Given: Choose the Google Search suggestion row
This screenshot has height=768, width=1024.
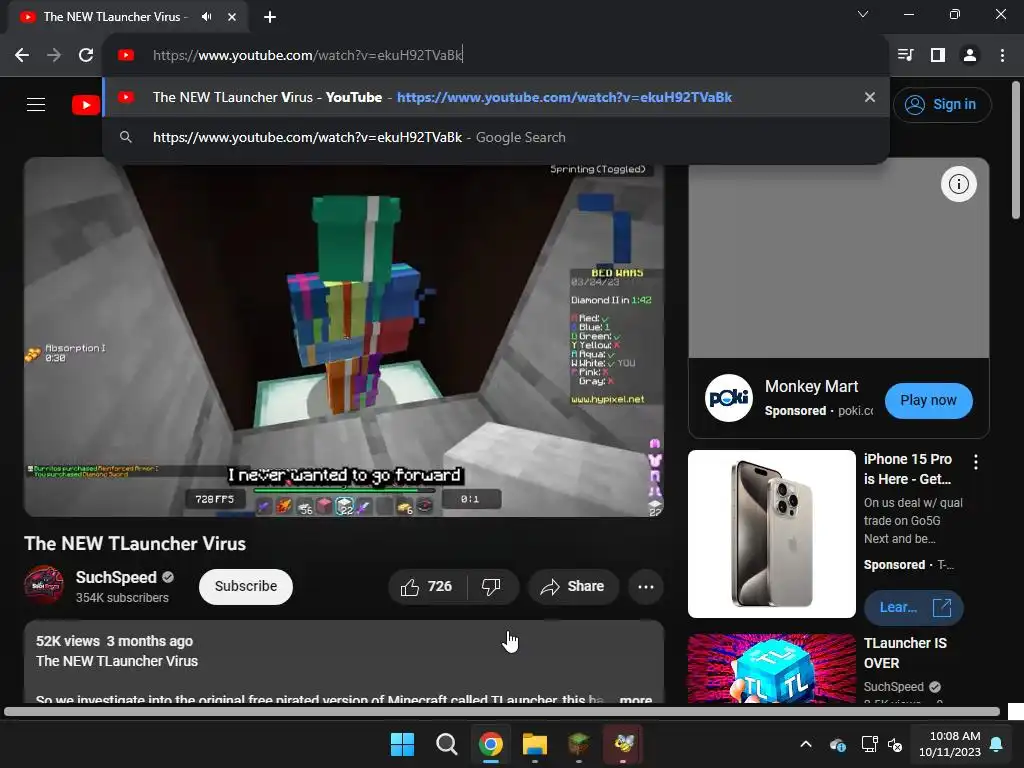Looking at the screenshot, I should pos(496,137).
